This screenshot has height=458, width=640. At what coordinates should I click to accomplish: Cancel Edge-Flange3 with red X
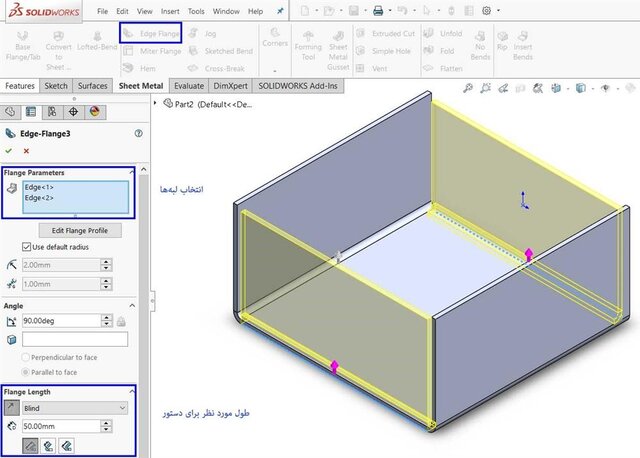[26, 151]
